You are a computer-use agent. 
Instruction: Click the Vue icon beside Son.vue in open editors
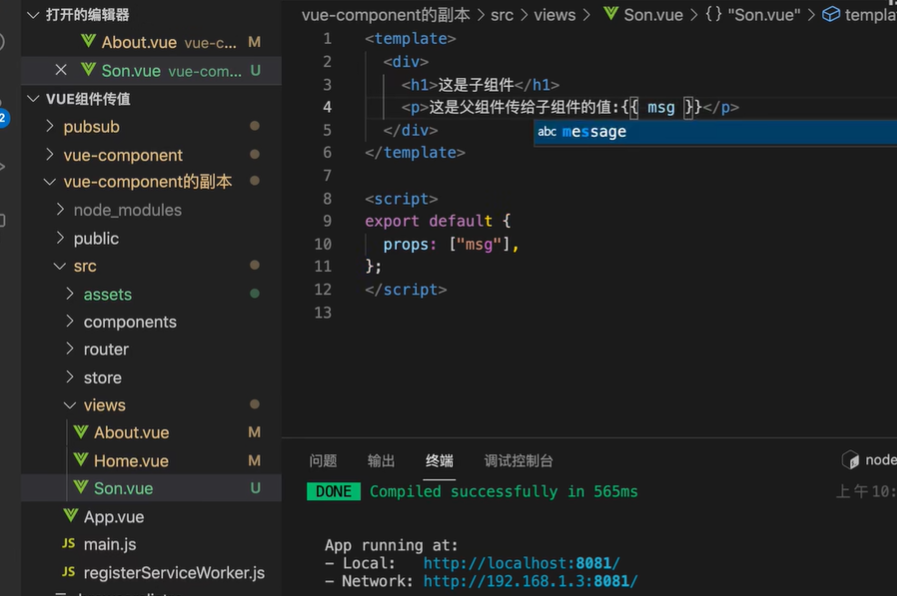click(x=88, y=70)
